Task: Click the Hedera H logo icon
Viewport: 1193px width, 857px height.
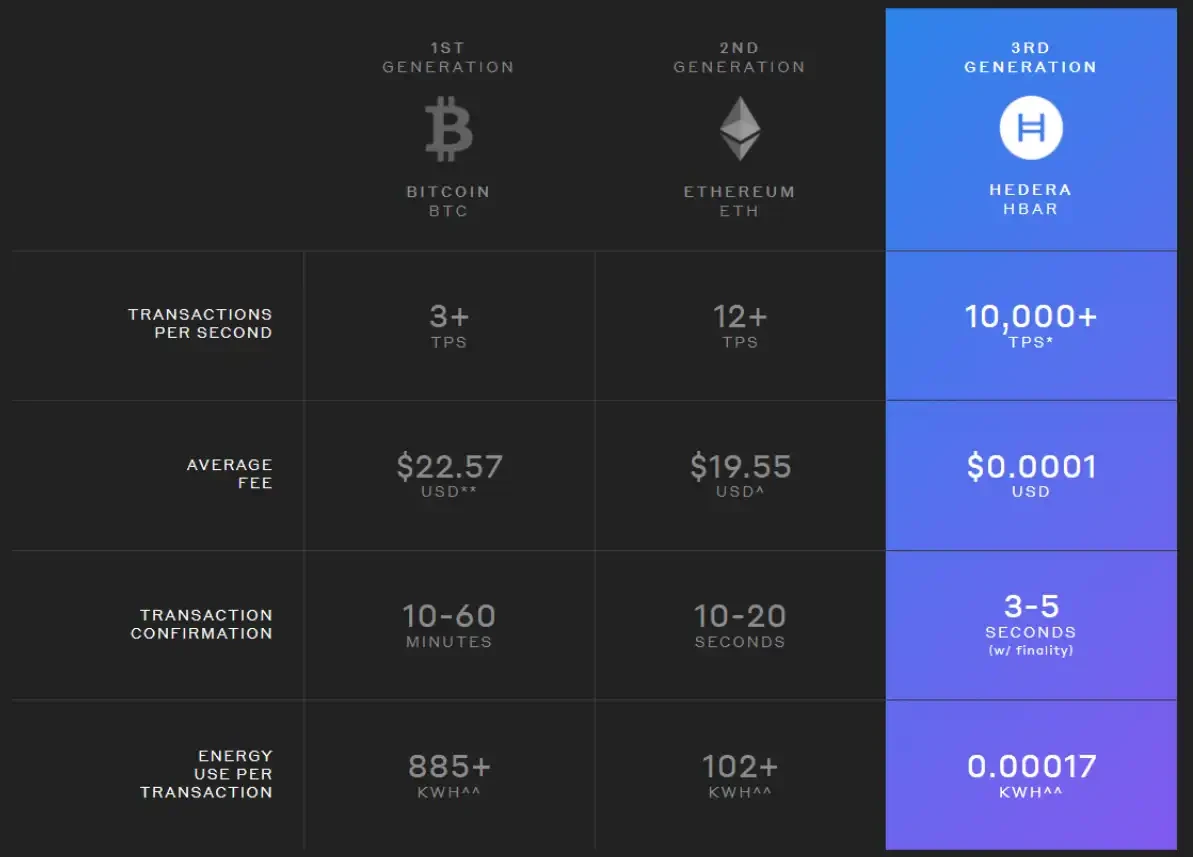Action: point(1031,128)
